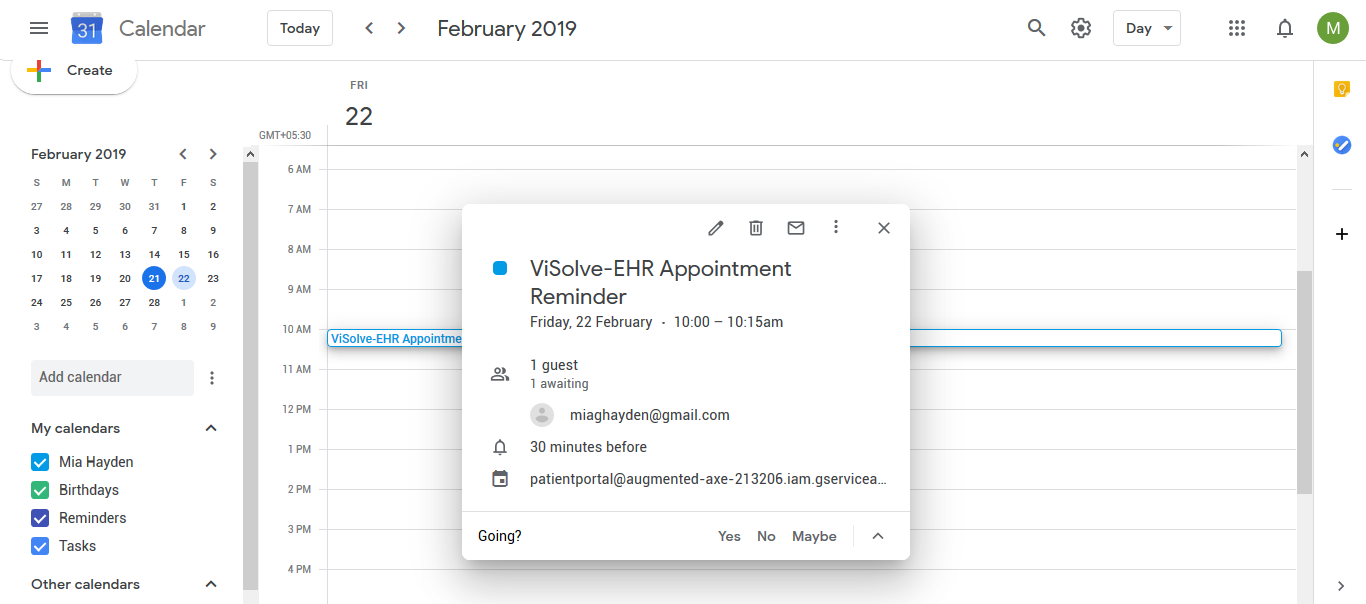The width and height of the screenshot is (1366, 604).
Task: Open the notifications bell
Action: click(x=1285, y=28)
